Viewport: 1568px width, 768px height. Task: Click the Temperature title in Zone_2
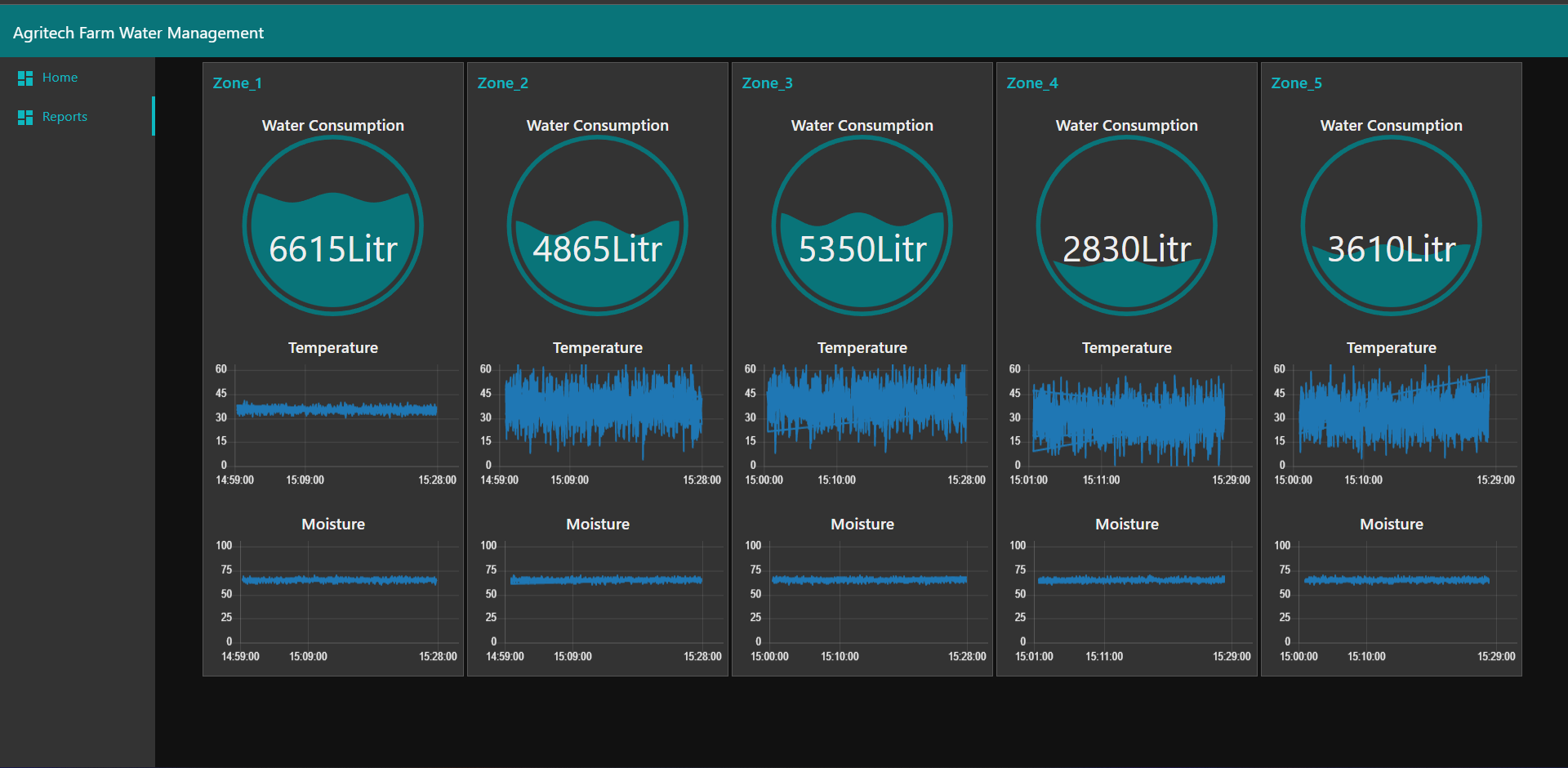click(x=598, y=348)
